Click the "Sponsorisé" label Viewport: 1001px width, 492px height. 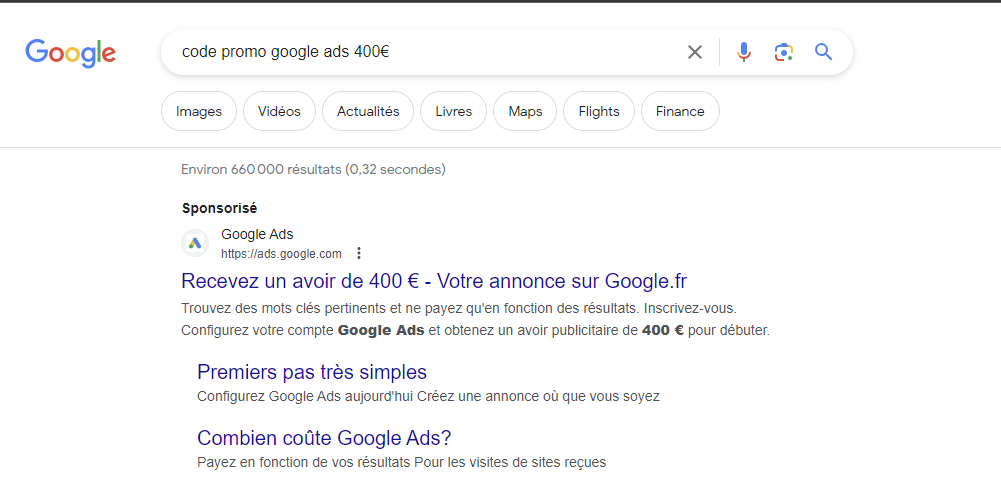(219, 208)
